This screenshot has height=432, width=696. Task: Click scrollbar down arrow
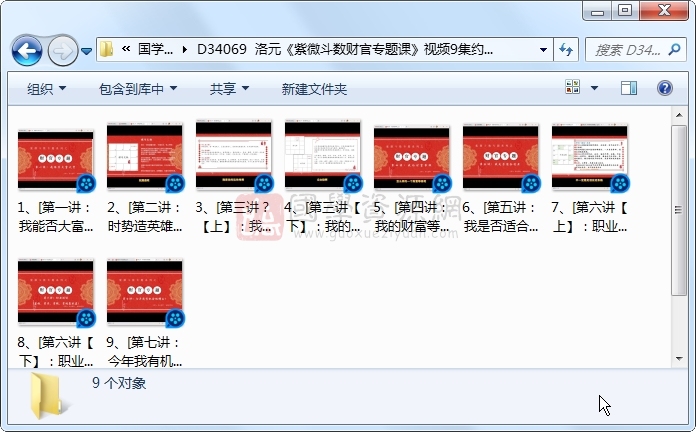(679, 358)
